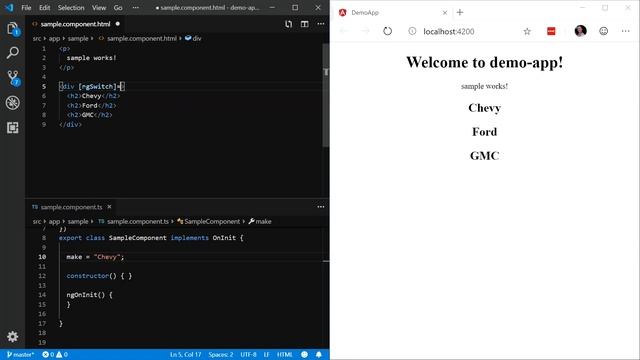This screenshot has height=360, width=640.
Task: Change language mode via HTML
Action: point(284,354)
